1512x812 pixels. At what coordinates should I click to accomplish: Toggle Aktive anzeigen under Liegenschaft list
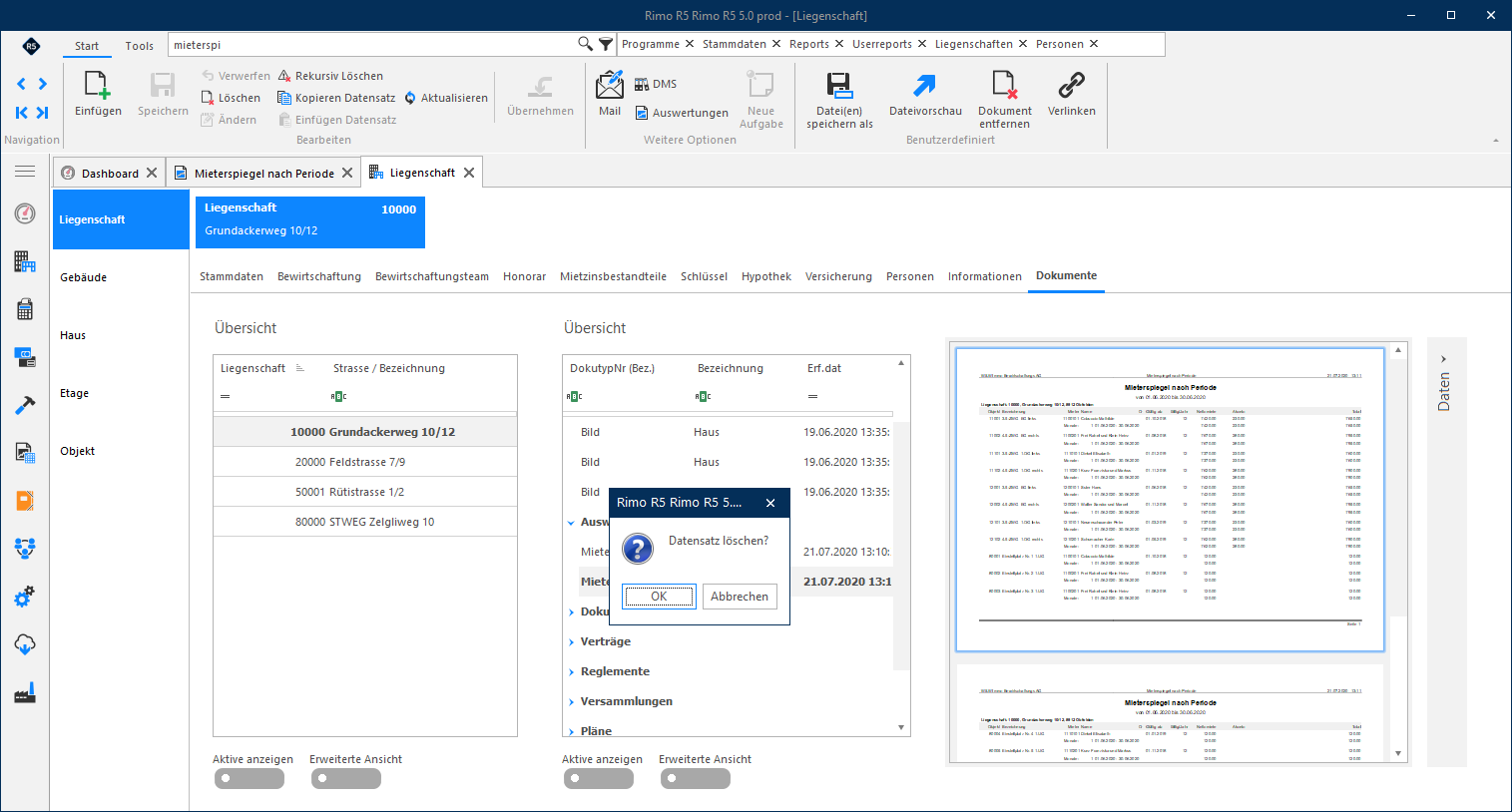tap(250, 779)
